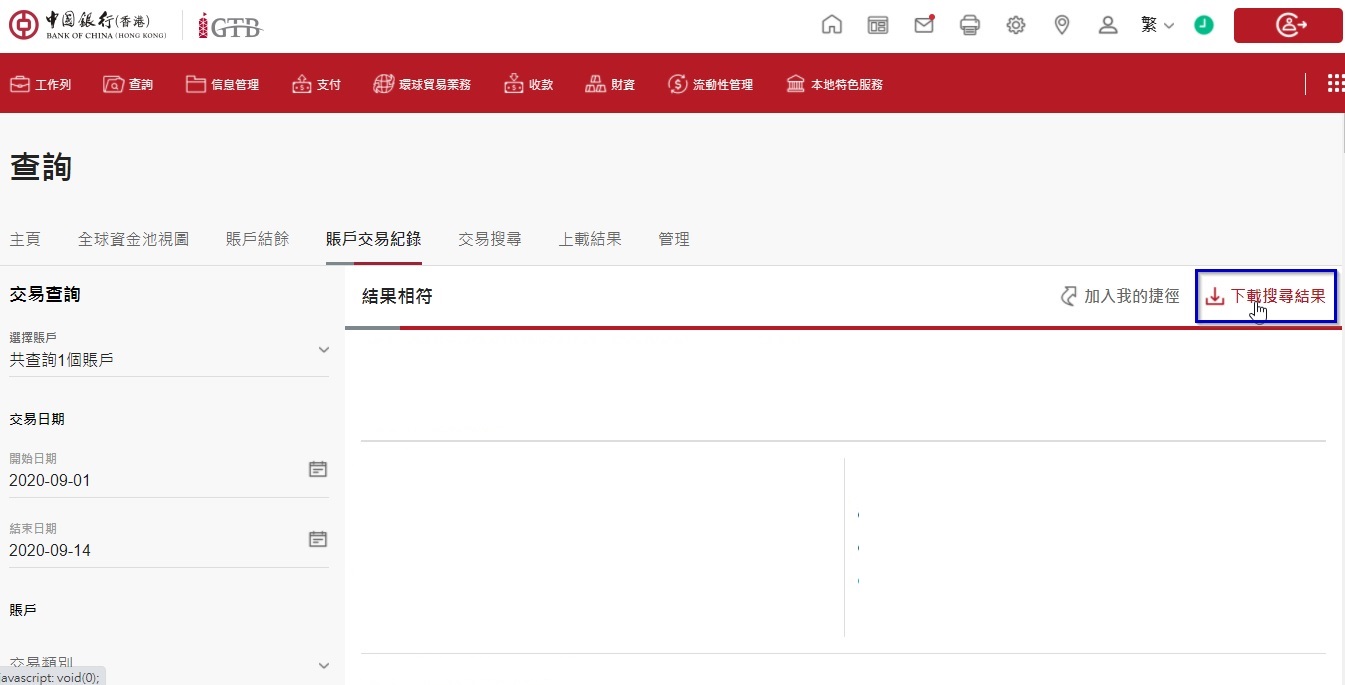Open the start date calendar picker
This screenshot has height=685, width=1345.
click(318, 469)
